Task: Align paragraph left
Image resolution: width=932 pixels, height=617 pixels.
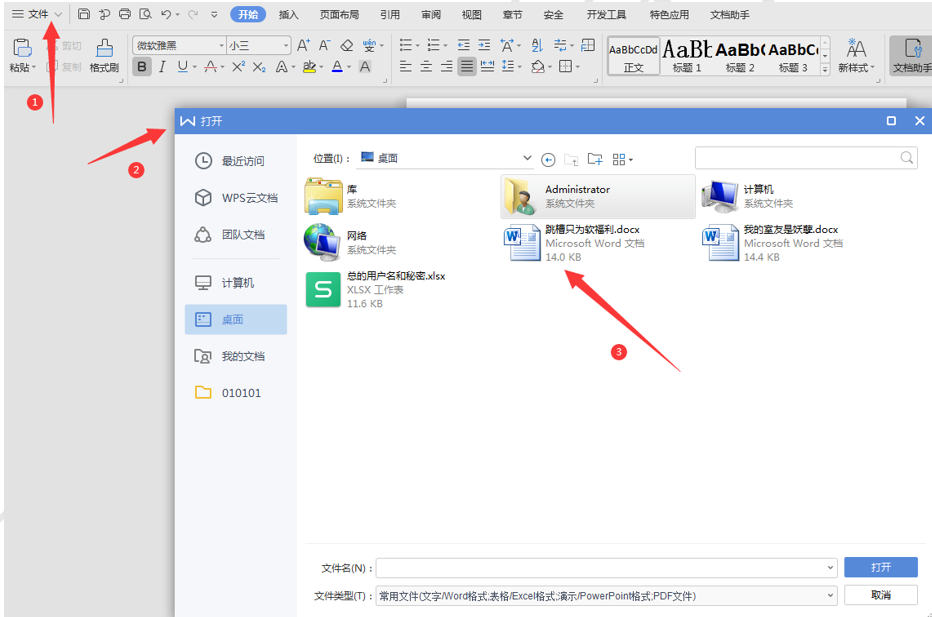Action: click(x=405, y=67)
